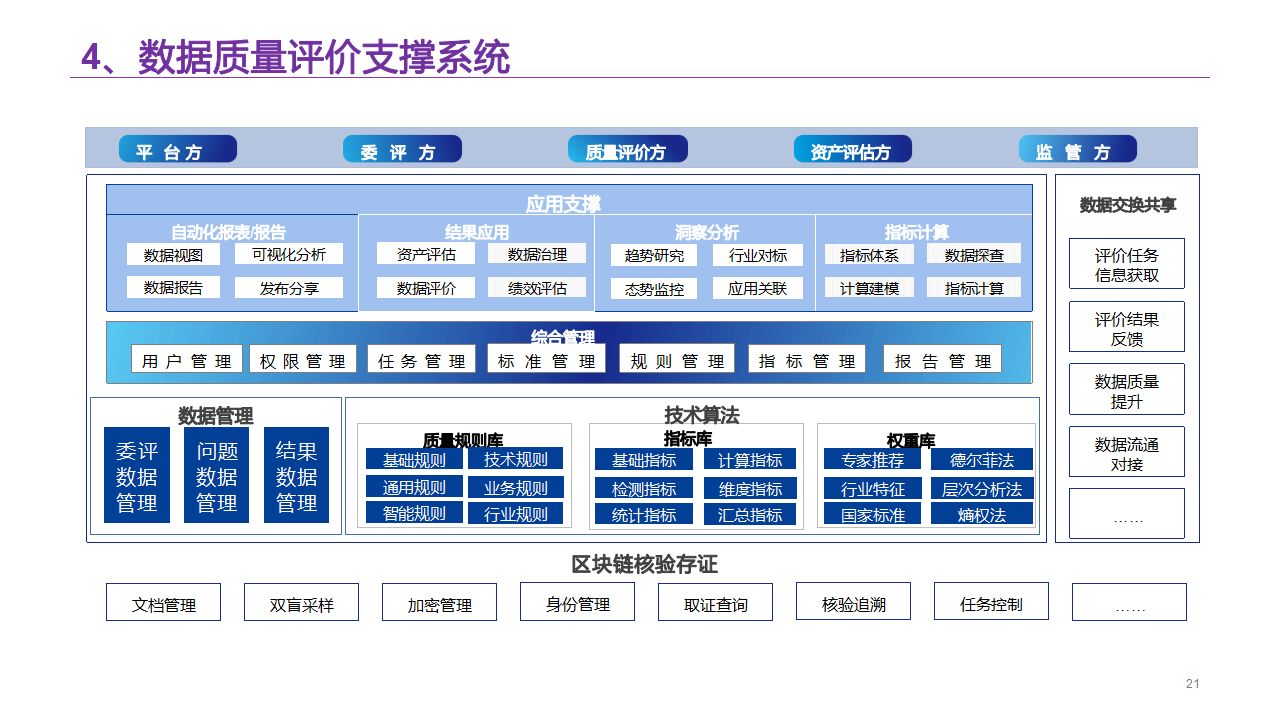Image resolution: width=1280 pixels, height=720 pixels.
Task: Click the 趋势研究 box
Action: coord(654,255)
